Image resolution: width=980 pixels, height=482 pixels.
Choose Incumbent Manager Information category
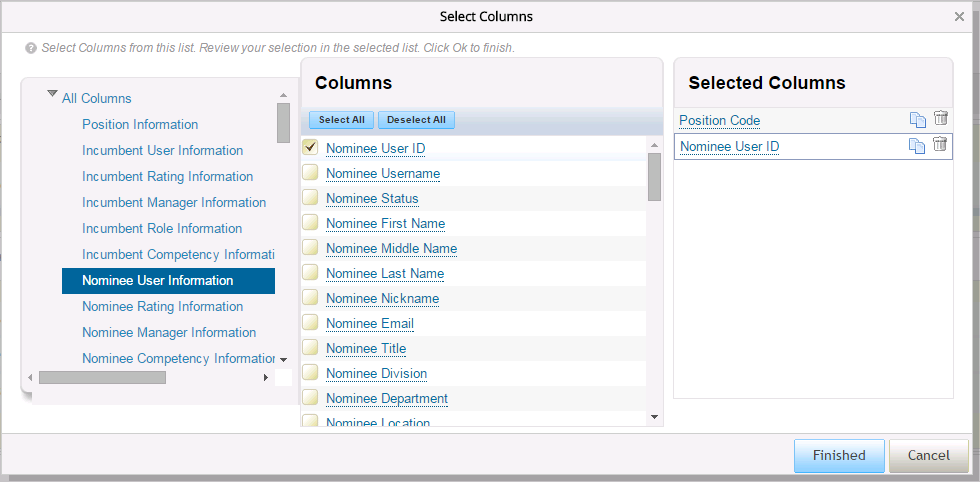174,203
